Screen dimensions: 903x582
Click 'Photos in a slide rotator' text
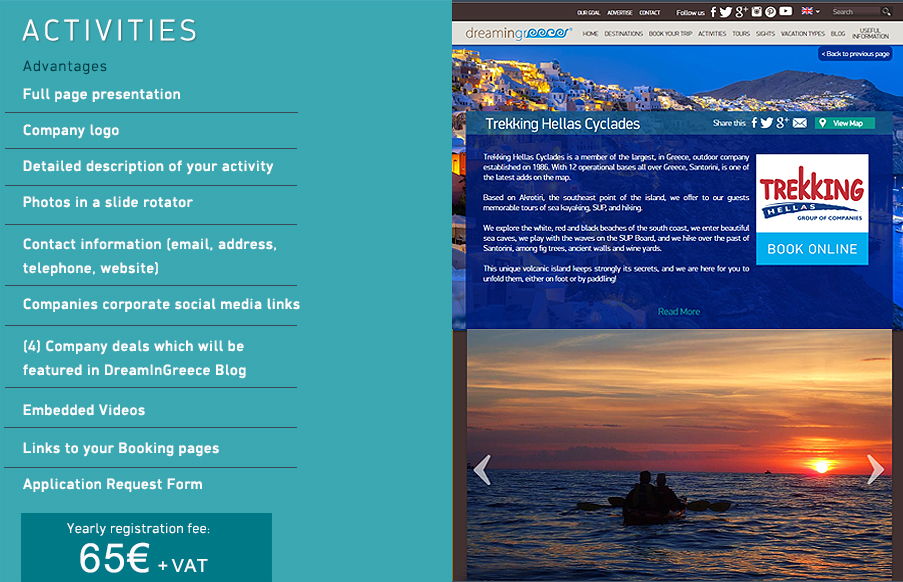(108, 203)
